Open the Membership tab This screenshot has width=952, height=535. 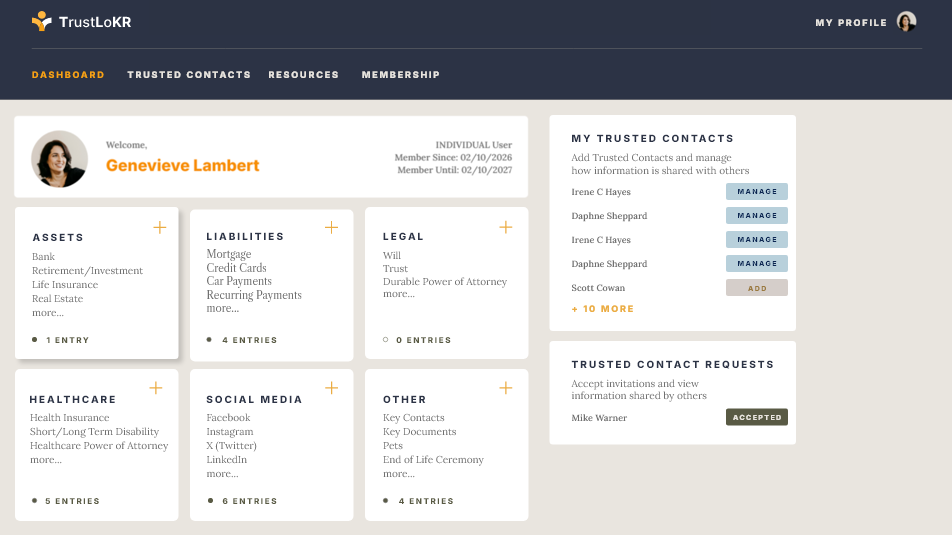point(401,75)
